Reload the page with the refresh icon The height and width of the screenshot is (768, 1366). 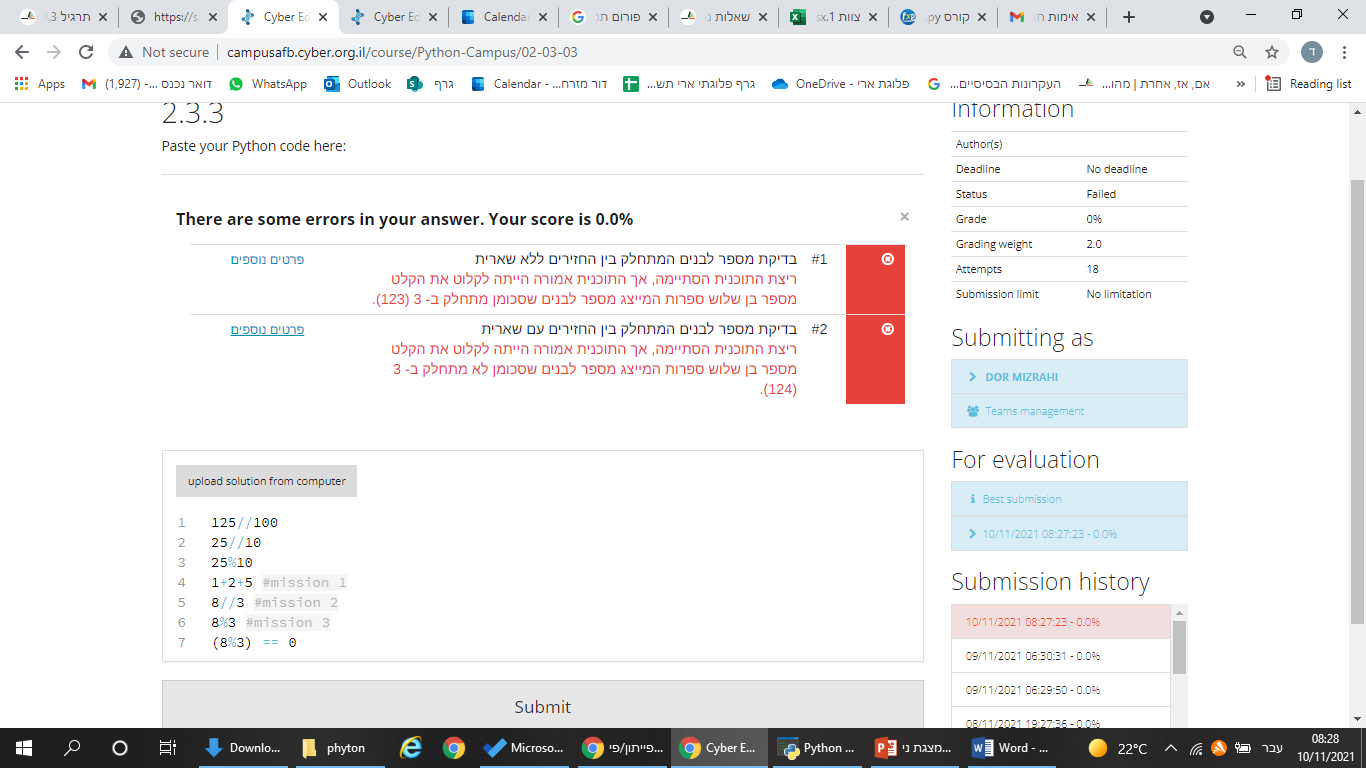click(x=86, y=52)
